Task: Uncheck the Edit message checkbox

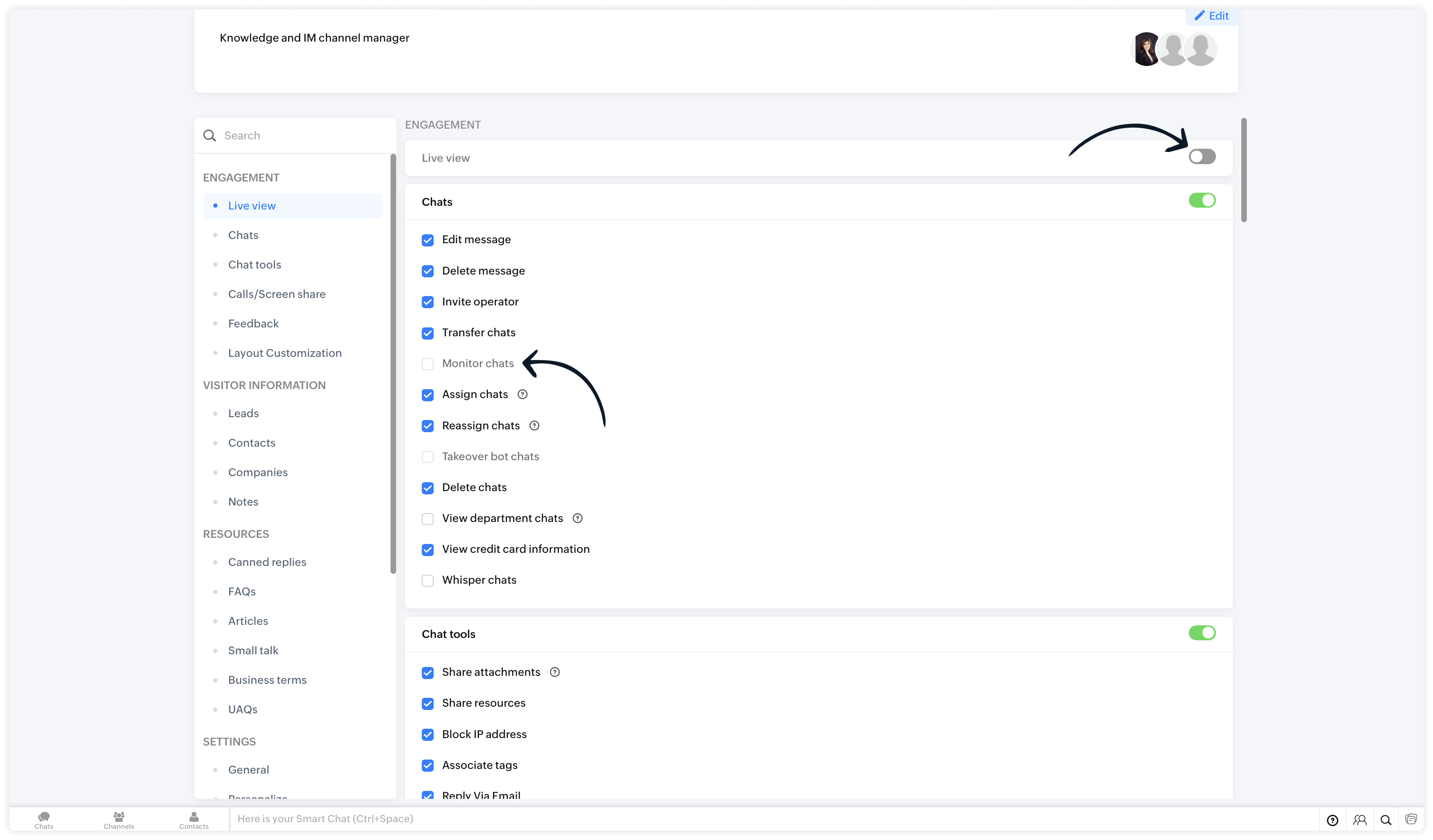Action: [x=427, y=240]
